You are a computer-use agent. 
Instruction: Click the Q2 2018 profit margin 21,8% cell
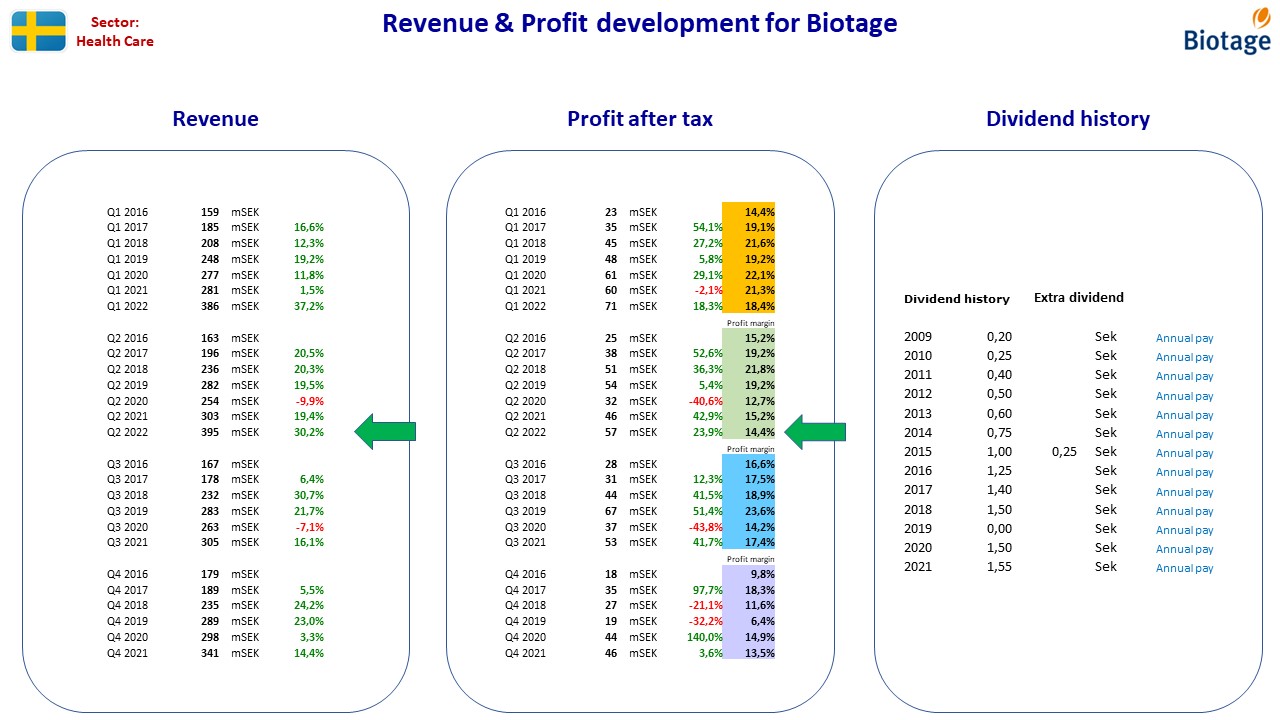(749, 369)
